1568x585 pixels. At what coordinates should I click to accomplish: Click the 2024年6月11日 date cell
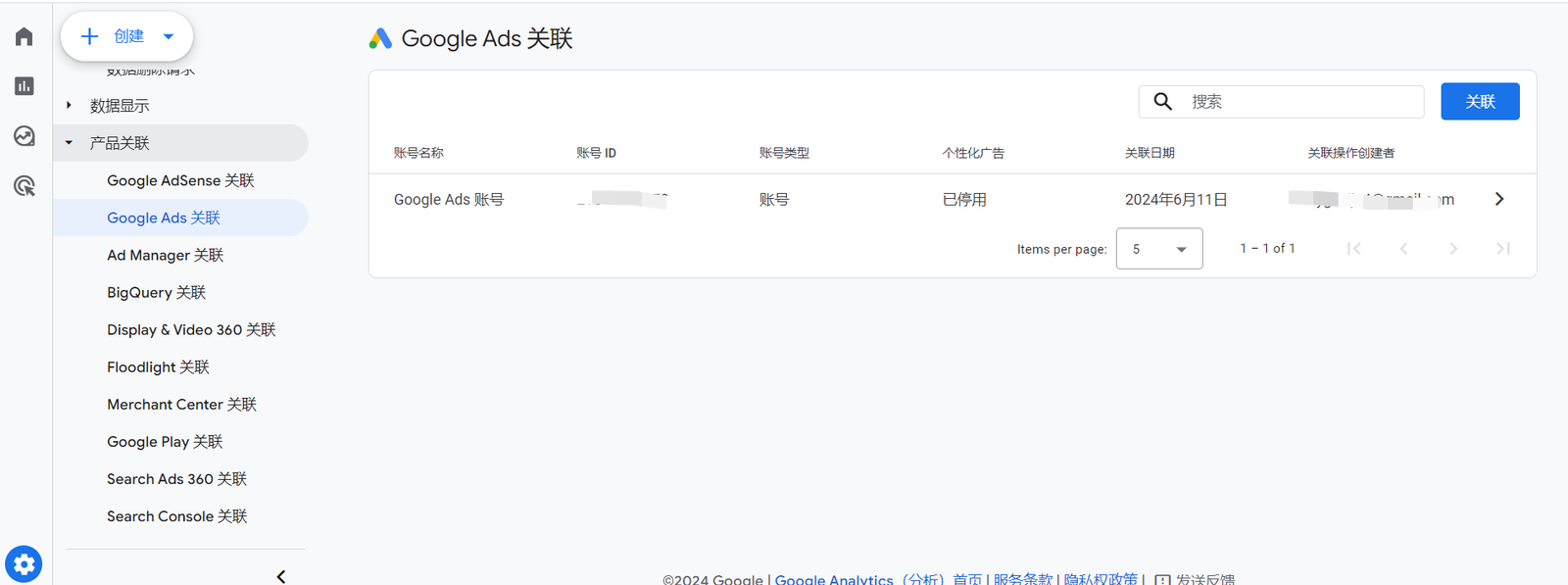[x=1176, y=199]
